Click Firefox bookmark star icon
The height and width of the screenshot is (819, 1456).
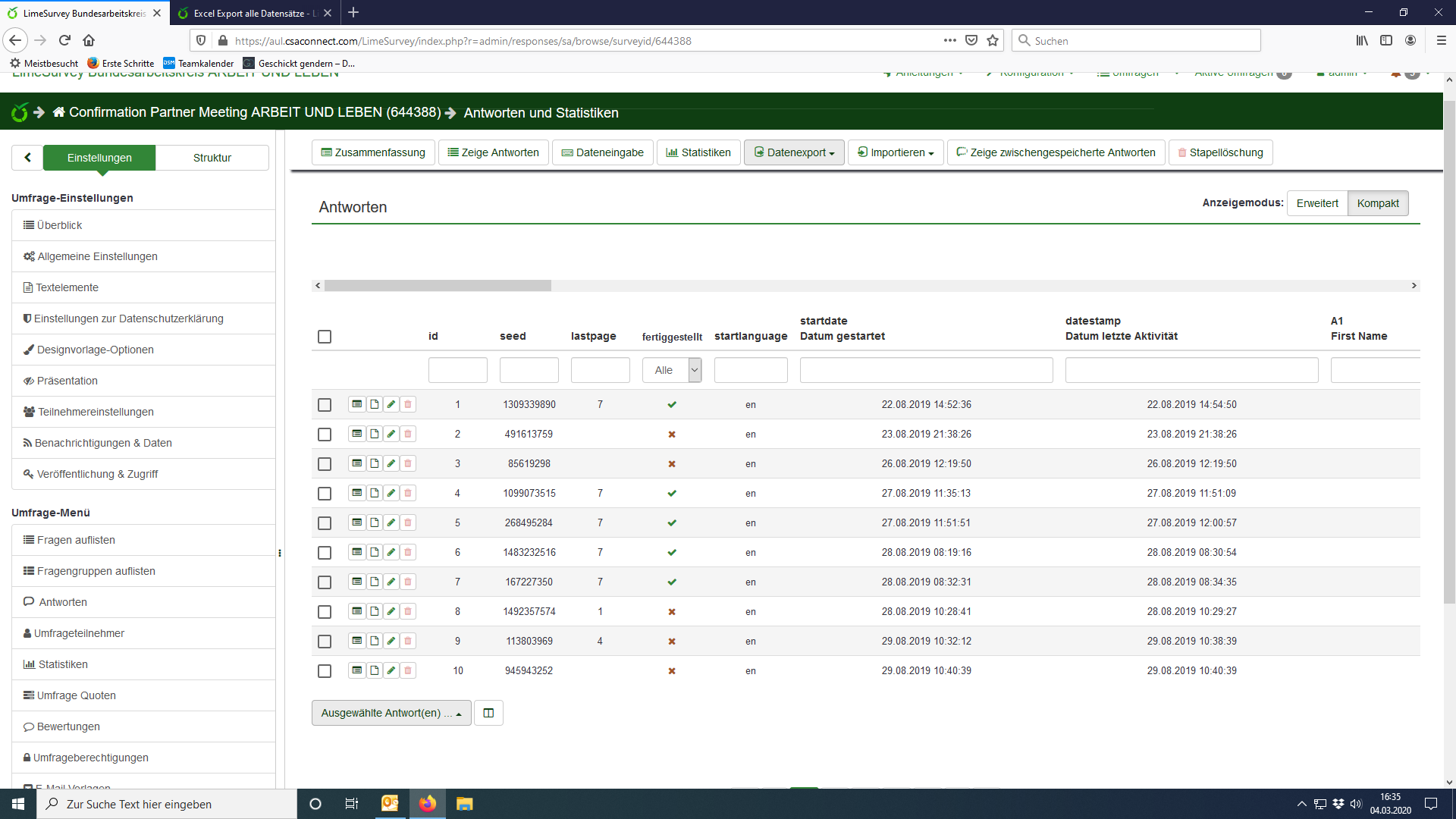pyautogui.click(x=993, y=41)
